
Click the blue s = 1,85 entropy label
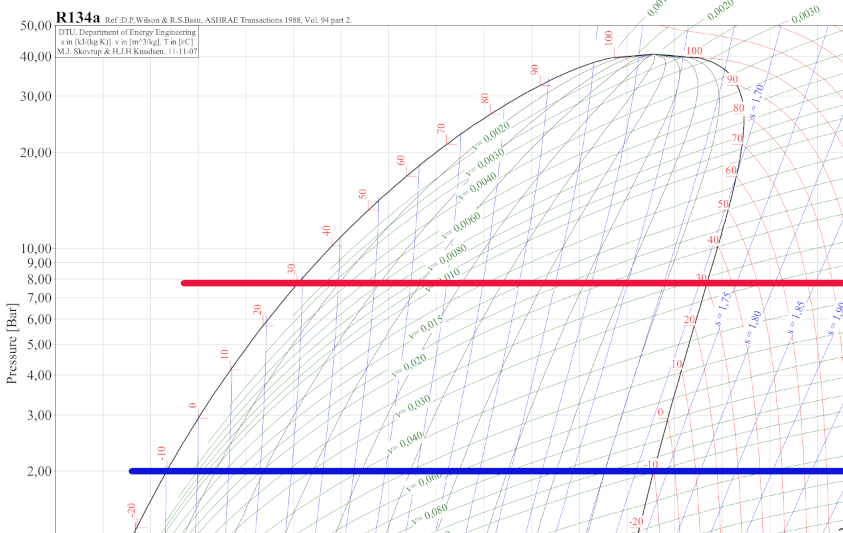click(797, 318)
